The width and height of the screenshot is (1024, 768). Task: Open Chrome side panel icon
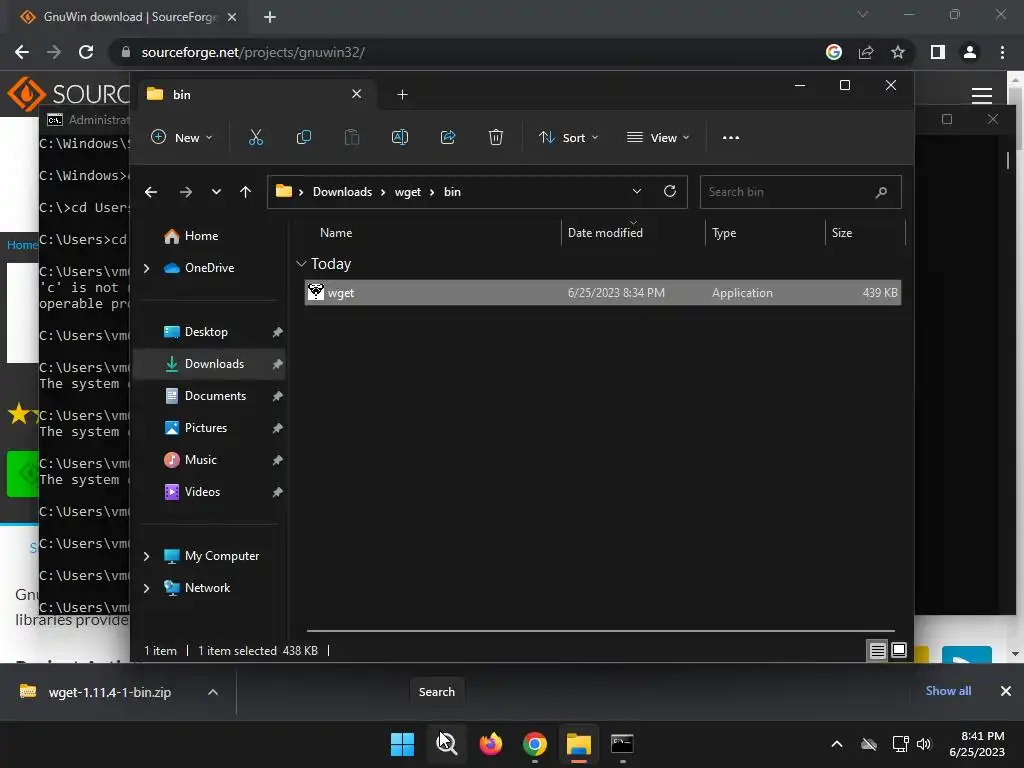938,52
